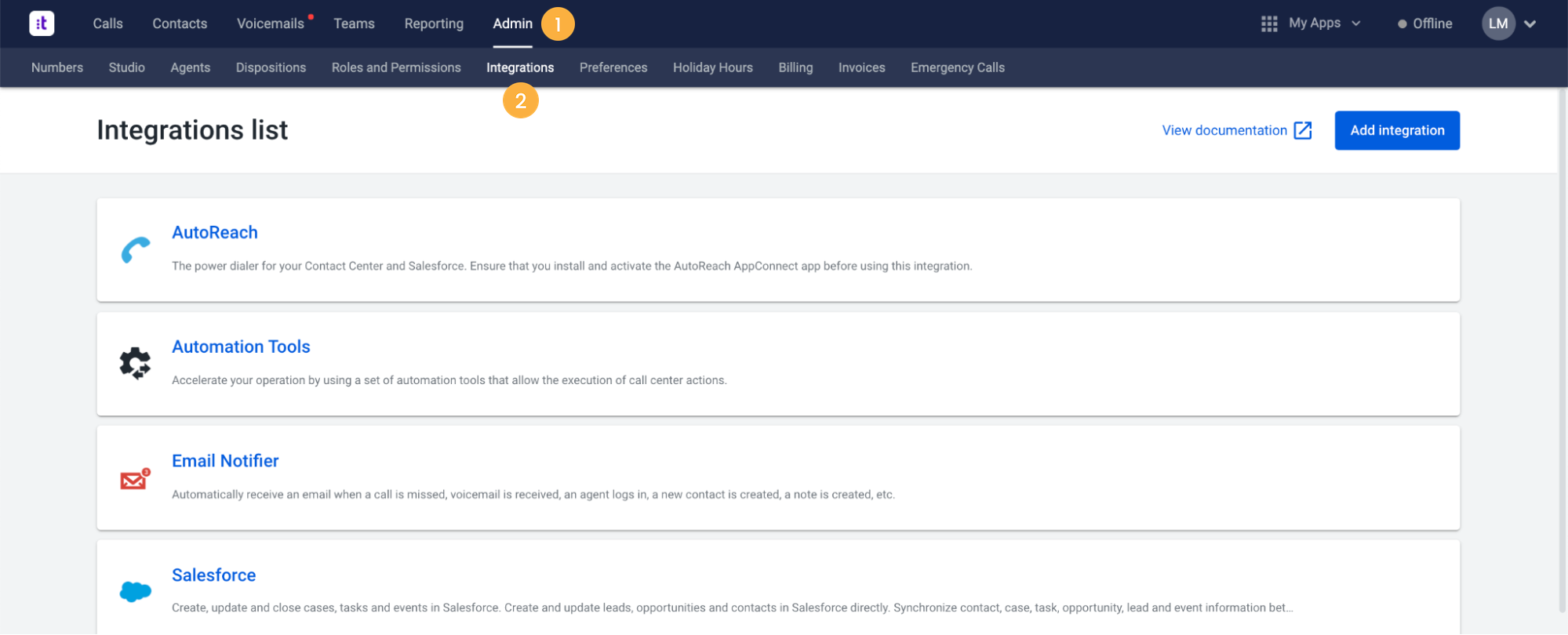The width and height of the screenshot is (1568, 635).
Task: Open the Teams menu
Action: pyautogui.click(x=354, y=24)
